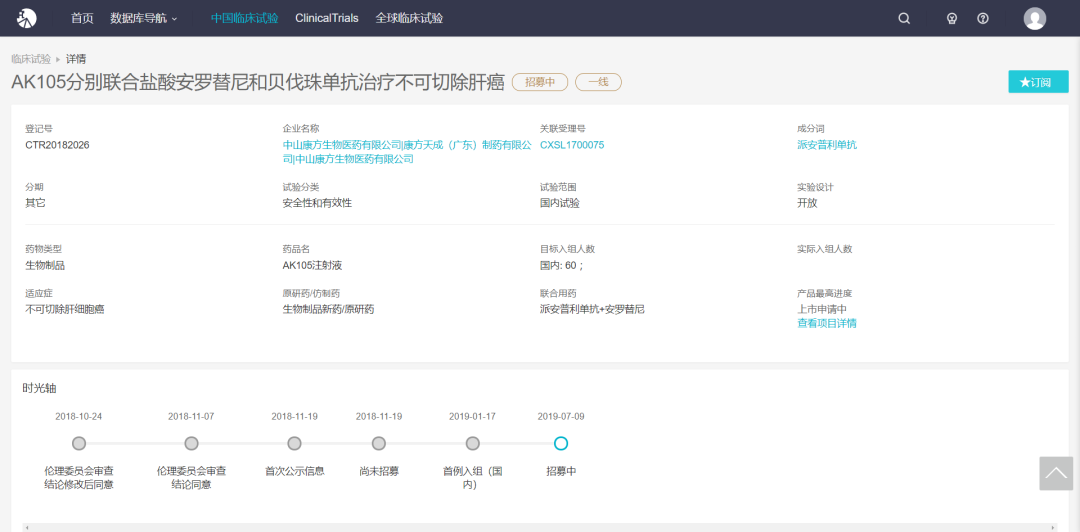This screenshot has height=532, width=1080.
Task: Click the AK105注射液 drug name
Action: [x=311, y=265]
